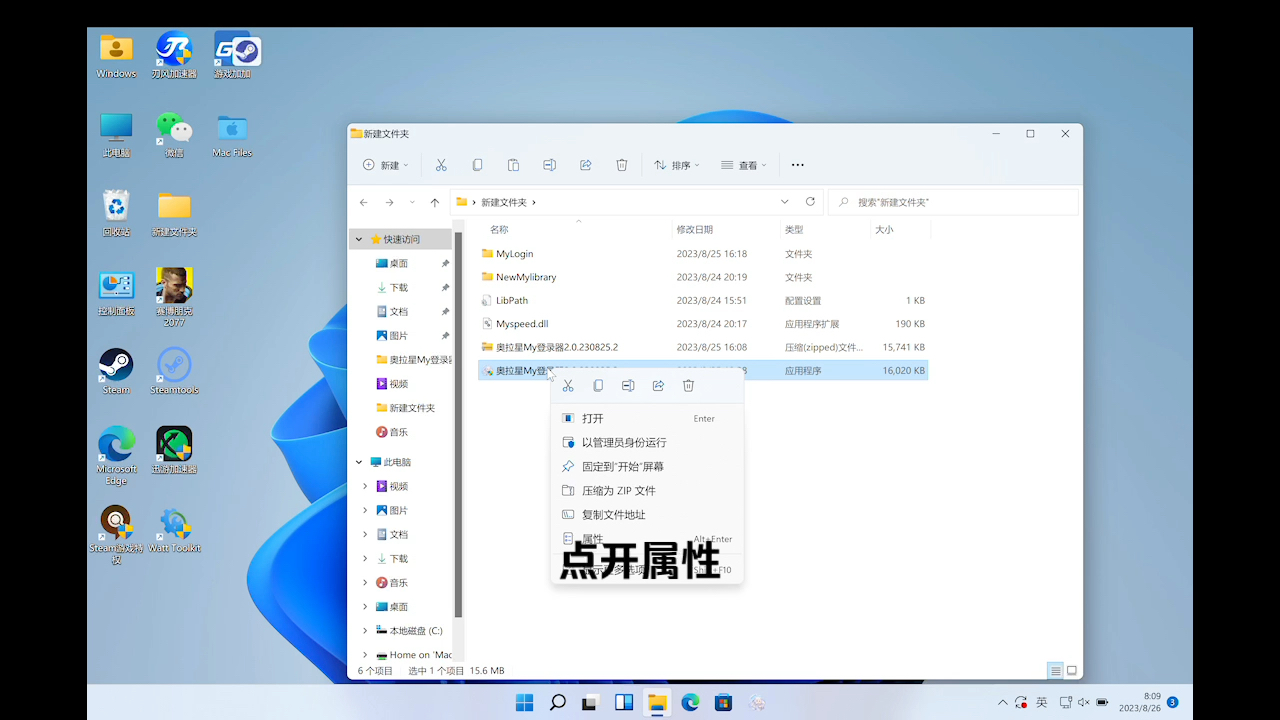The height and width of the screenshot is (720, 1280).
Task: Select the 奥拉星My登录器2.0.230825.2 zip file
Action: (703, 347)
